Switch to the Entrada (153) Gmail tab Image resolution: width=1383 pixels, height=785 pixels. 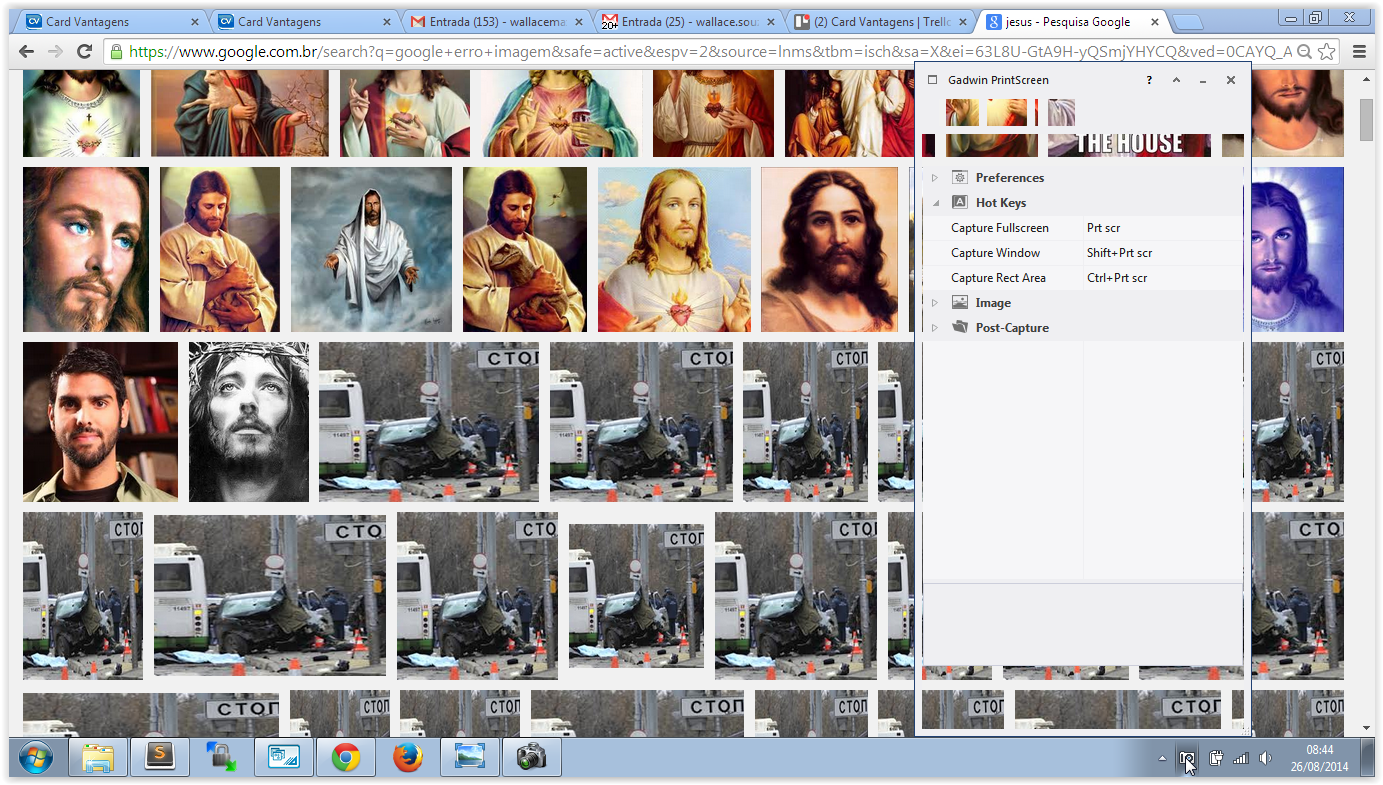pyautogui.click(x=496, y=21)
